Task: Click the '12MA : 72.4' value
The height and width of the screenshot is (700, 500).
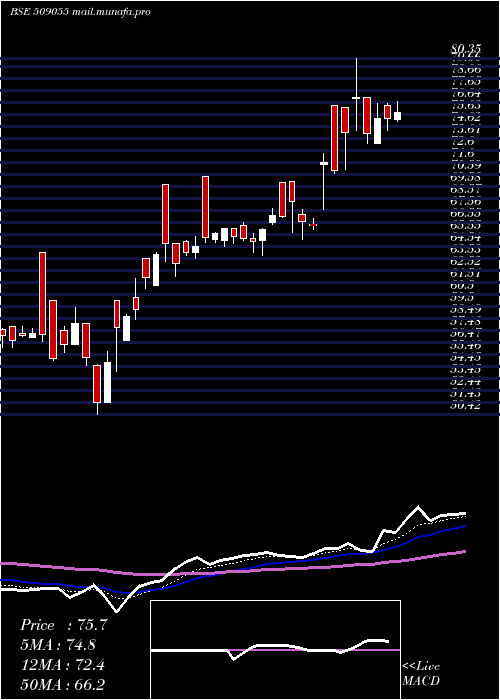Action: 62,665
